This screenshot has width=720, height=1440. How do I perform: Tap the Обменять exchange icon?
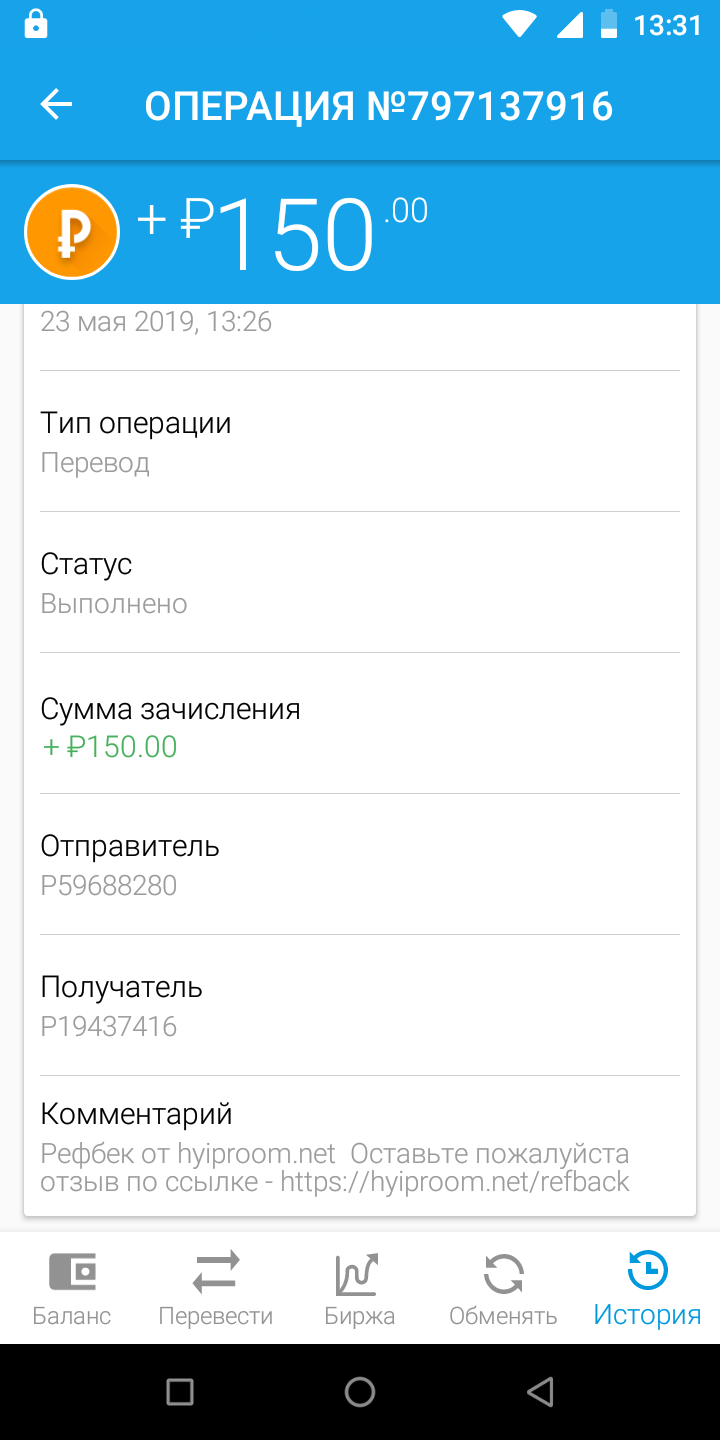tap(503, 1272)
